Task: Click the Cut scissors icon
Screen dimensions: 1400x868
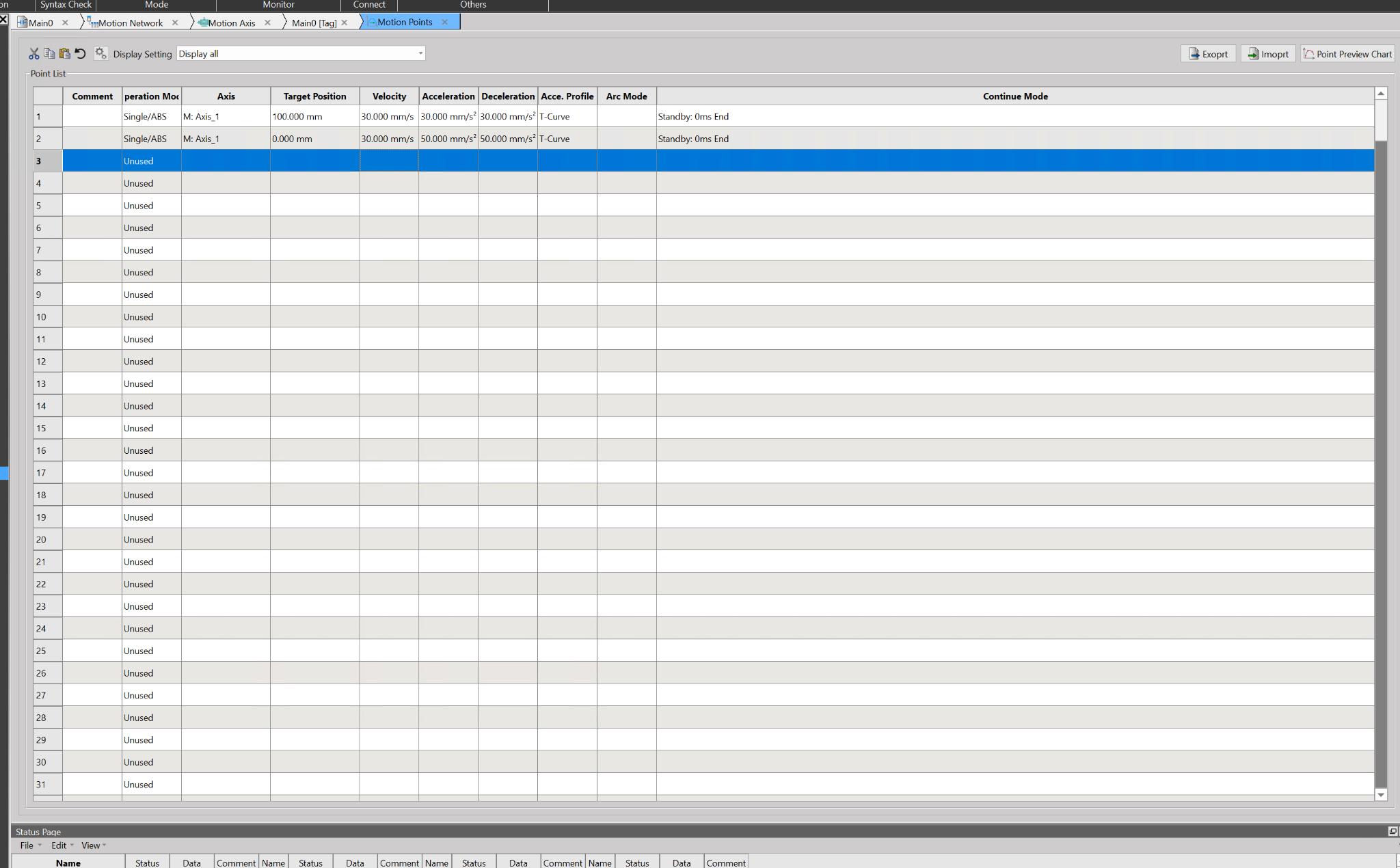Action: [x=33, y=53]
